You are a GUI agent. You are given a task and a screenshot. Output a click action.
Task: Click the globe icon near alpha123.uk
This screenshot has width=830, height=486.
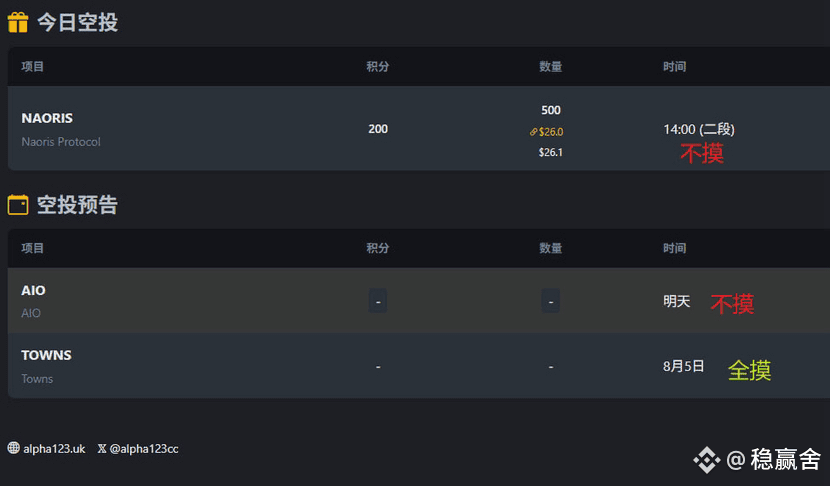(x=13, y=448)
